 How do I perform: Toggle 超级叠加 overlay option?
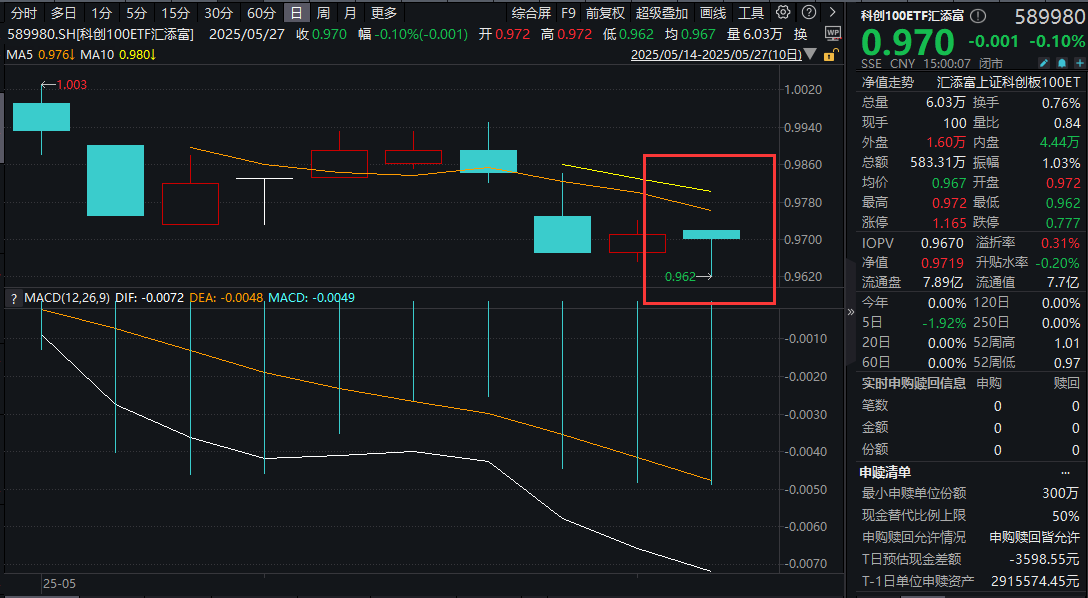(x=662, y=13)
